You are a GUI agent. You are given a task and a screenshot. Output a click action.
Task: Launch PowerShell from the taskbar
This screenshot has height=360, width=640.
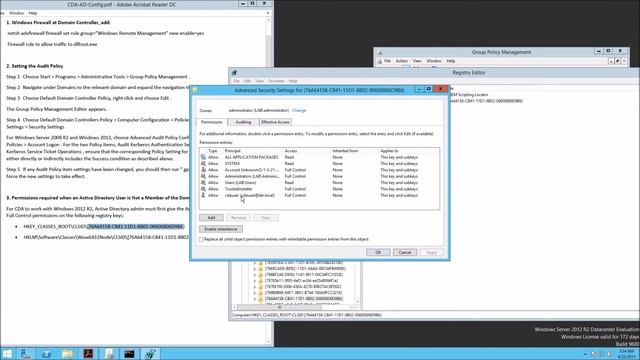47,354
